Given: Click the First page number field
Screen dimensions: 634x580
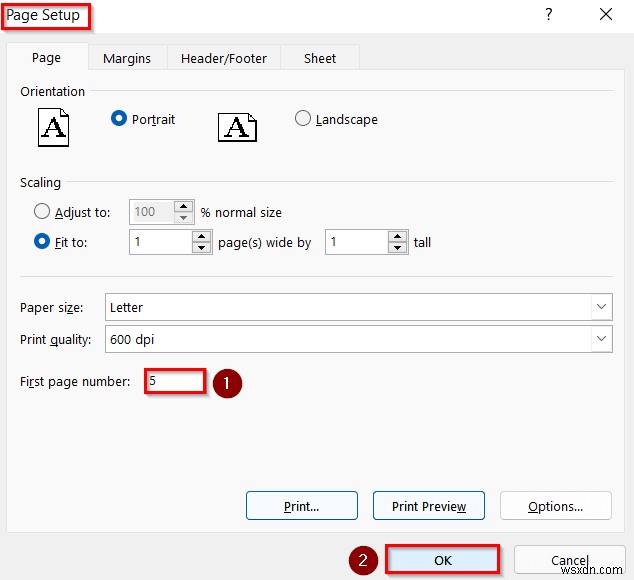Looking at the screenshot, I should click(175, 381).
